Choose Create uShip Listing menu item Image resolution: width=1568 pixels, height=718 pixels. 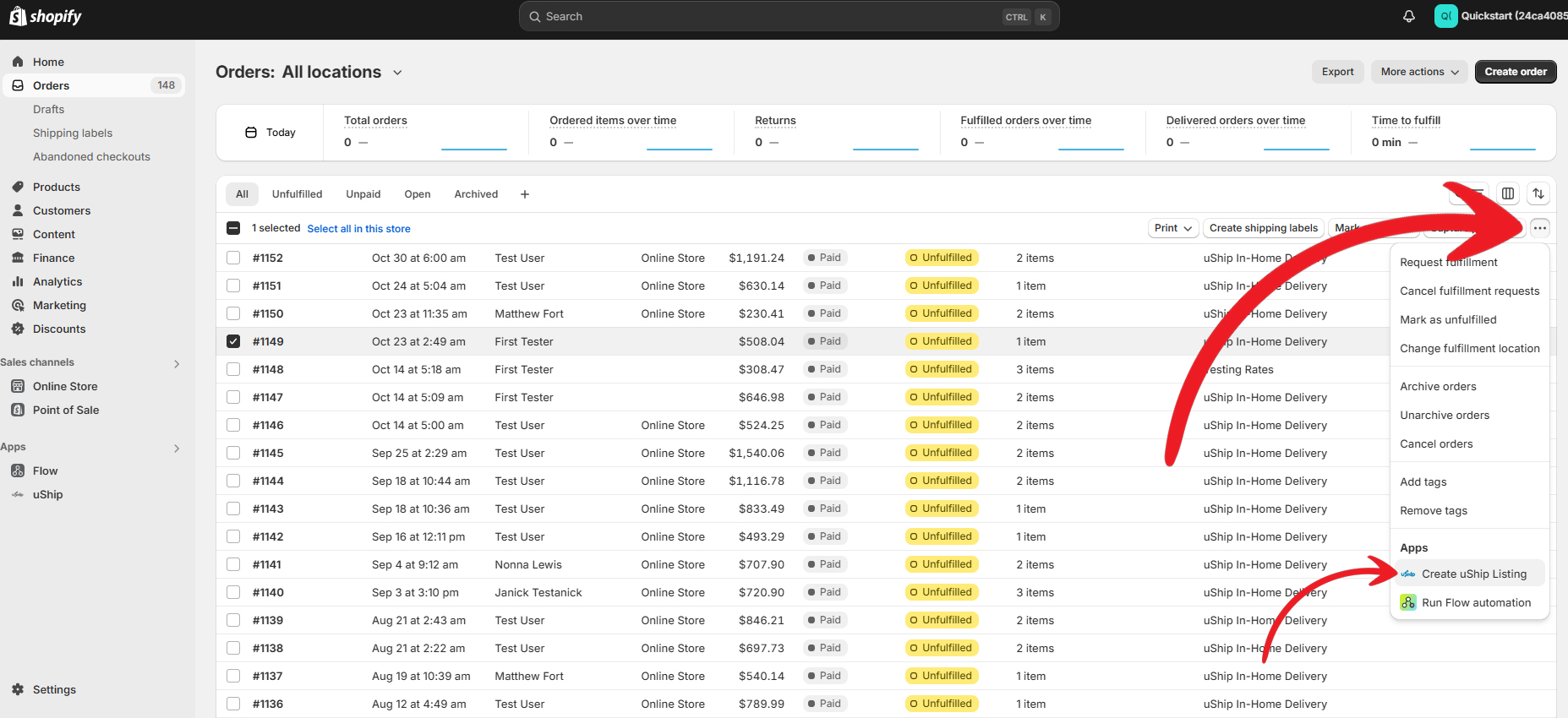coord(1469,574)
